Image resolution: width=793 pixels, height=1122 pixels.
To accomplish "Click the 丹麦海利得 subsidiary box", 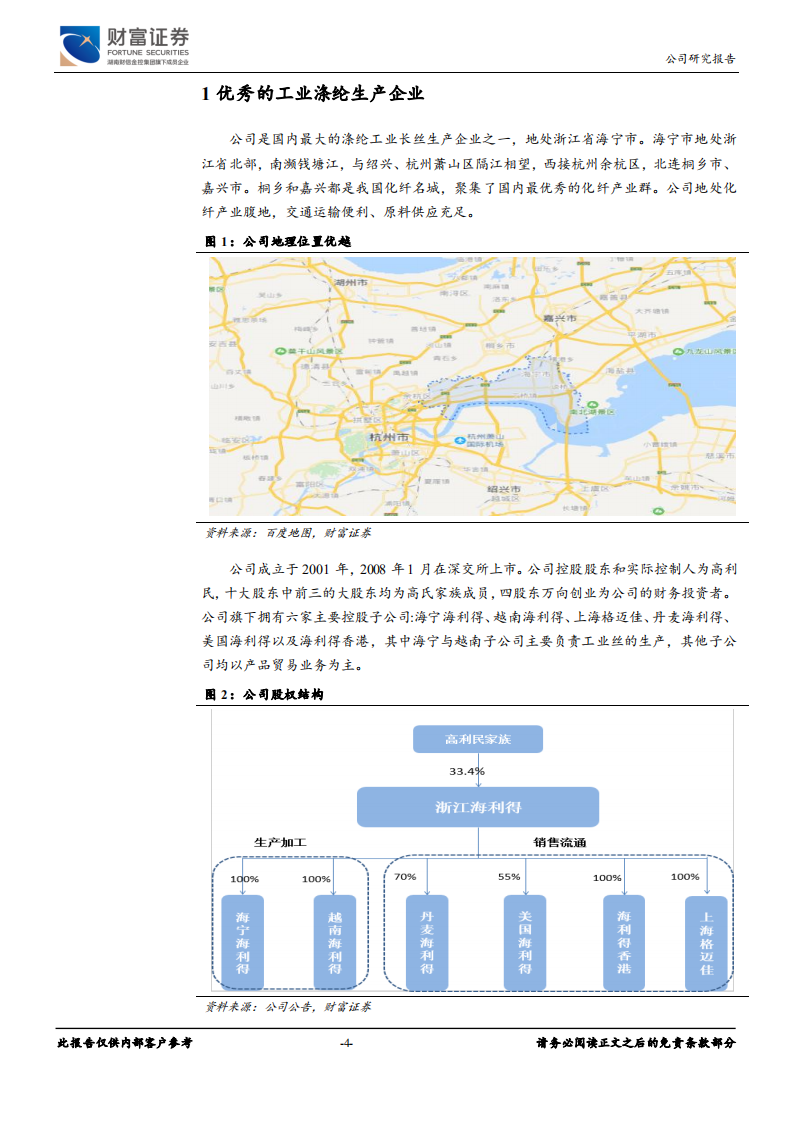I will click(427, 943).
